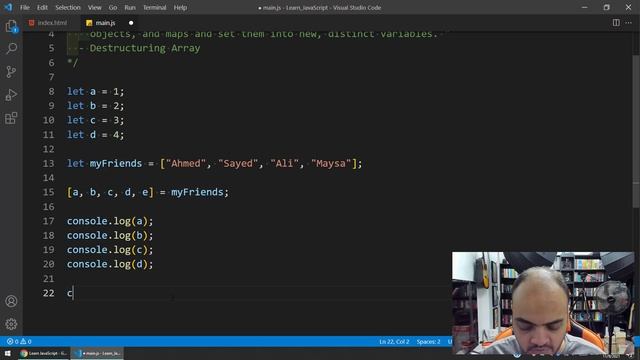The height and width of the screenshot is (360, 640).
Task: Open the Accounts menu icon
Action: point(11,301)
